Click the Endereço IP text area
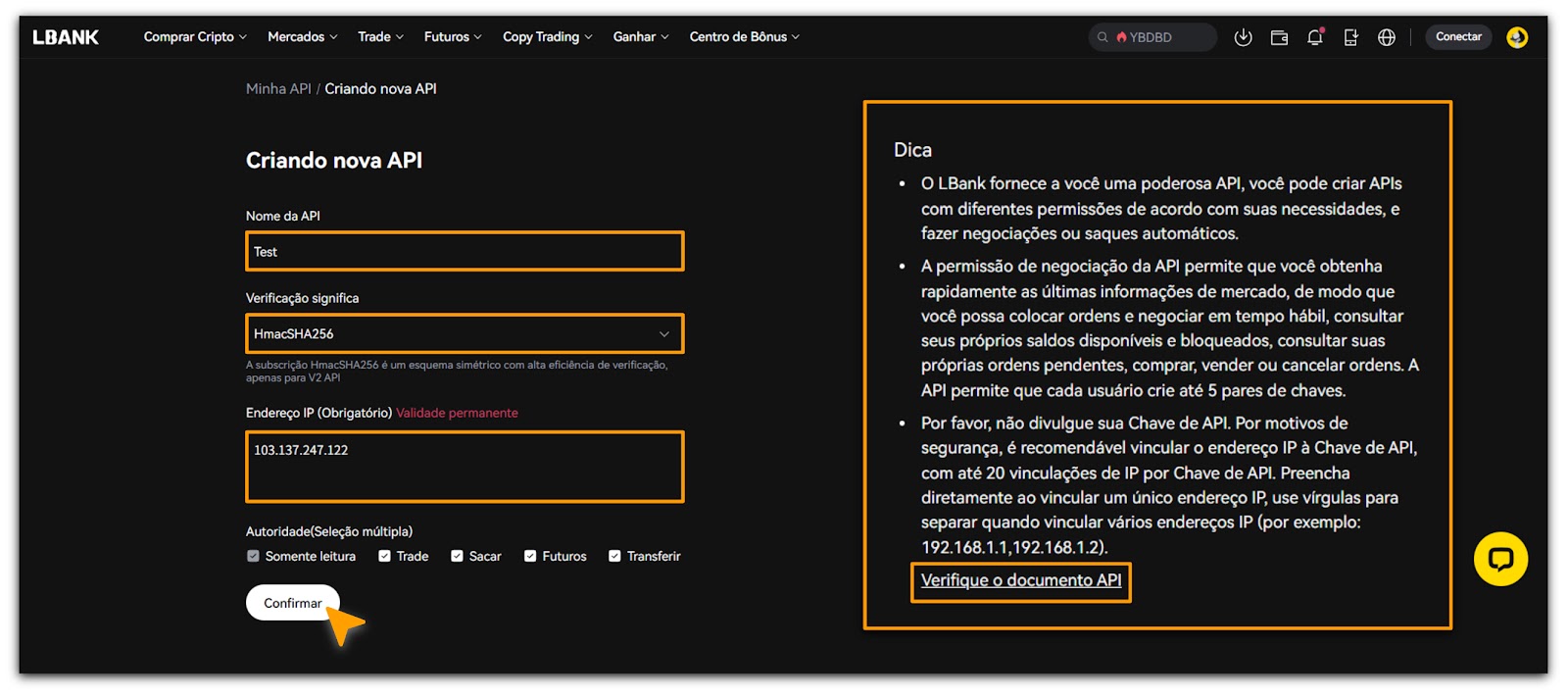Screen dimensions: 1568x697 465,467
